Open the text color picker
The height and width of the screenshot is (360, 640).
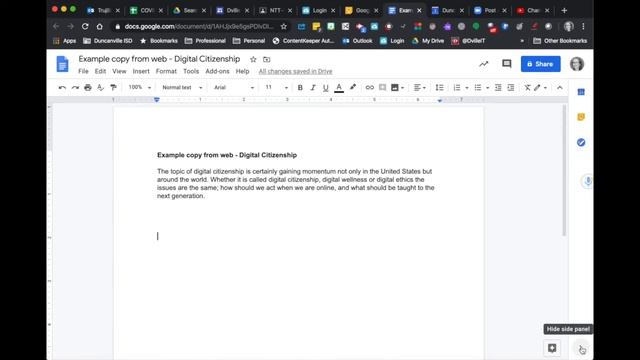(x=339, y=87)
